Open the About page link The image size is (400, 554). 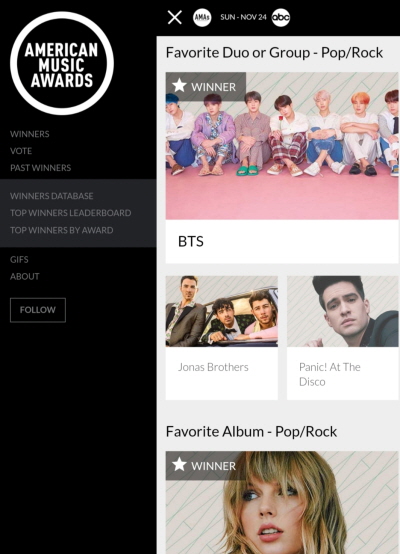[x=25, y=277]
